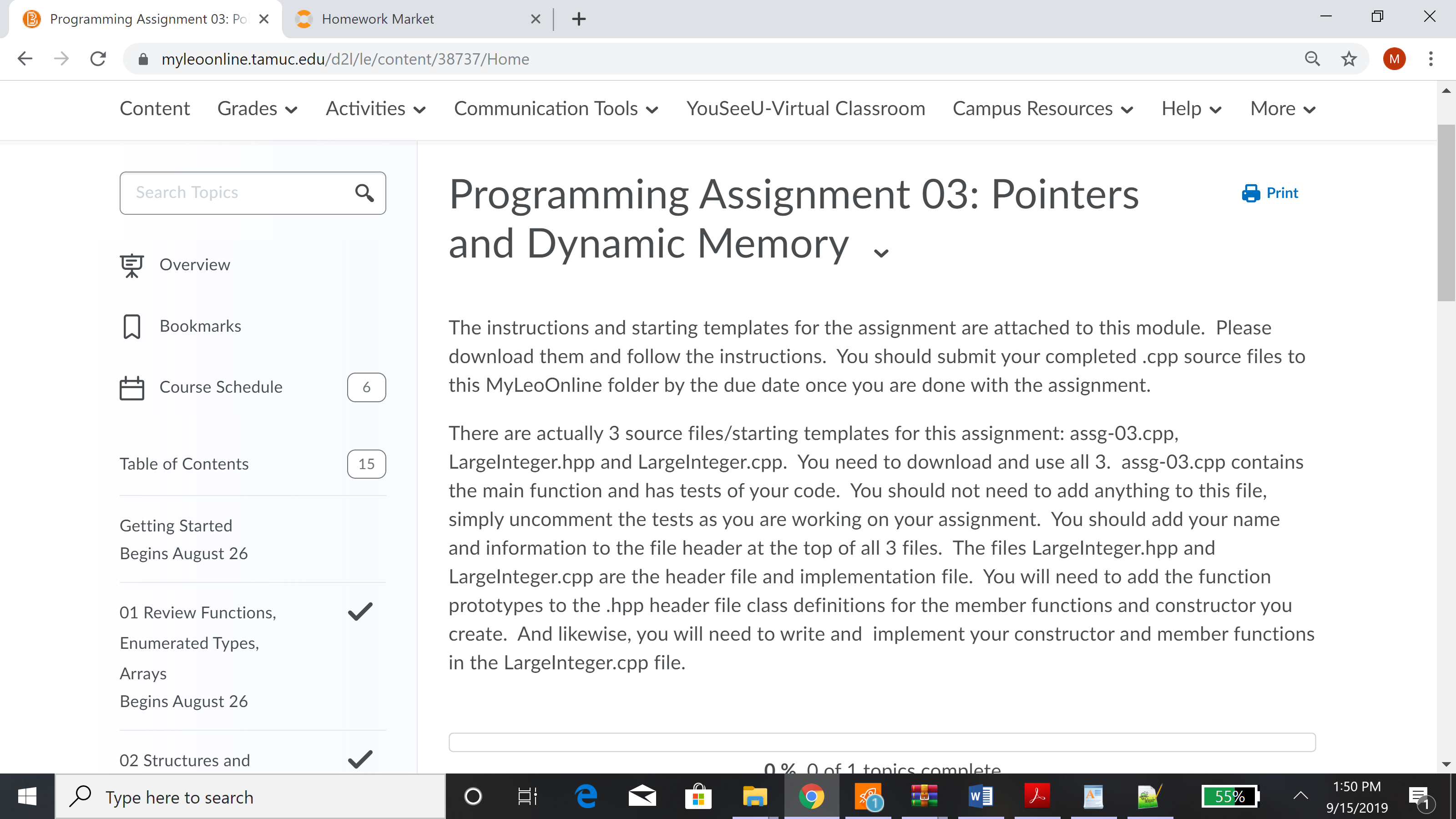Click the topics completion progress bar

[x=882, y=743]
